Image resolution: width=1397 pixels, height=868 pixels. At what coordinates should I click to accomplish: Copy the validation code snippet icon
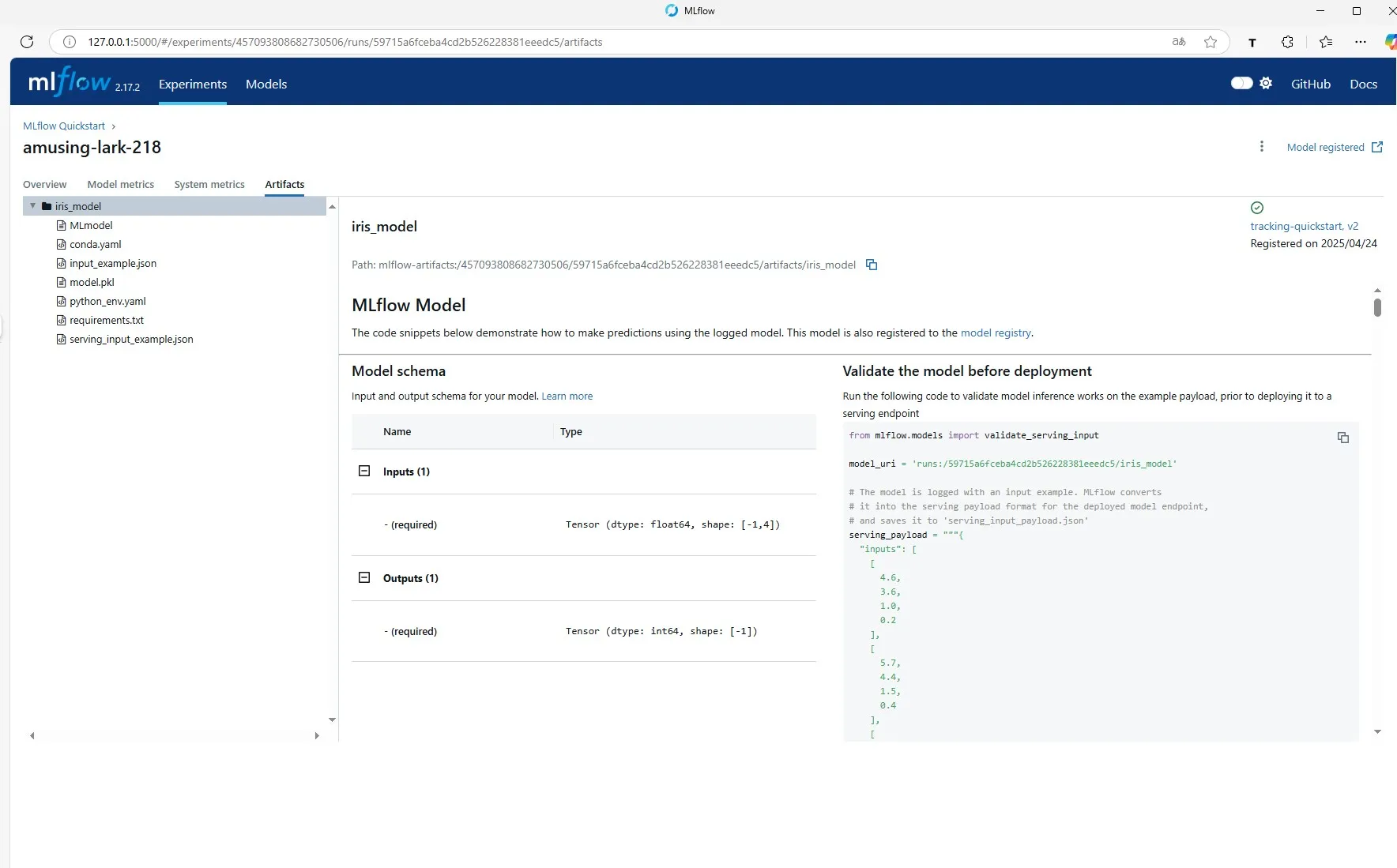click(1342, 438)
